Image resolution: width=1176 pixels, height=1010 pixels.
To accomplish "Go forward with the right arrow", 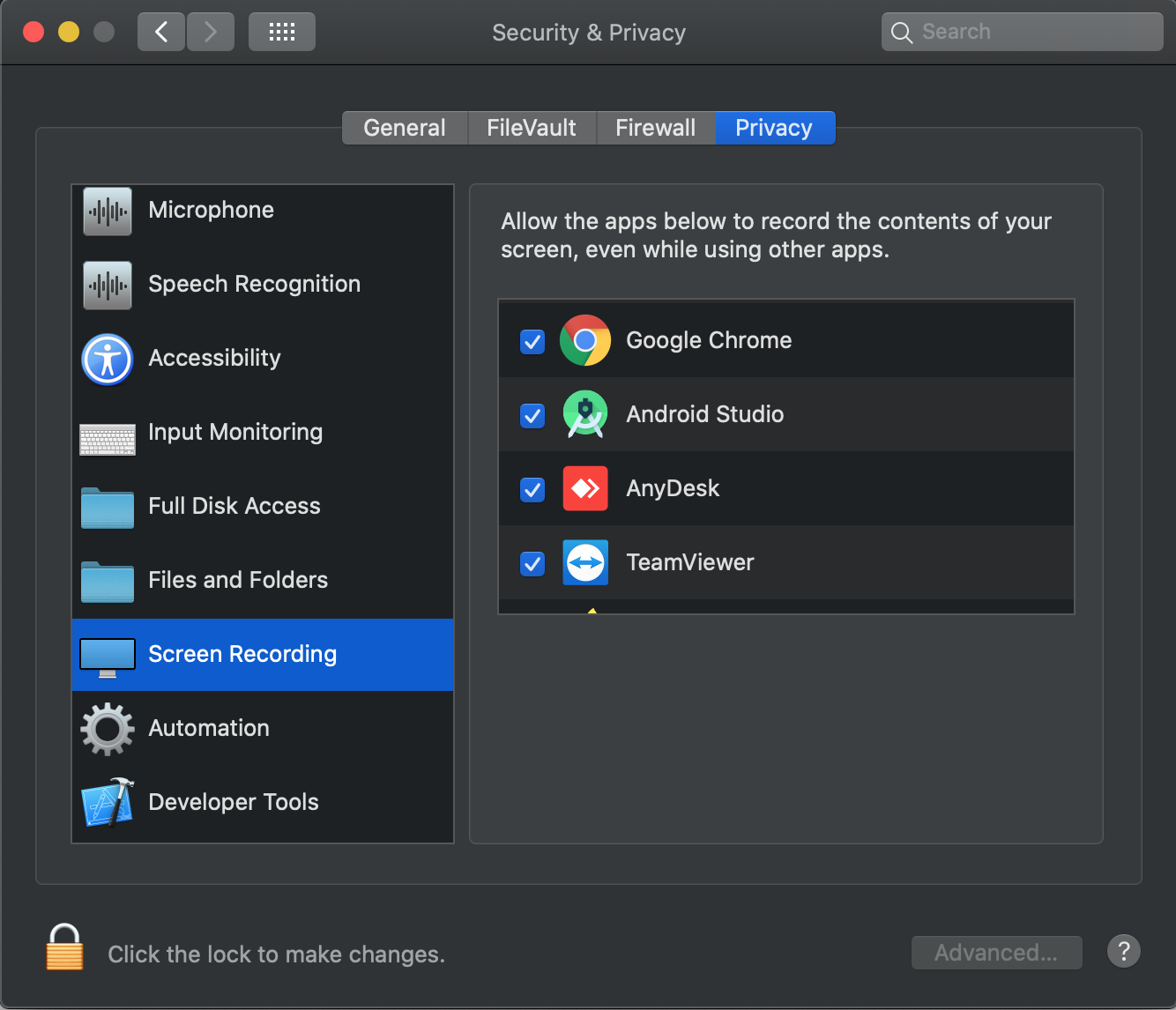I will [x=211, y=33].
